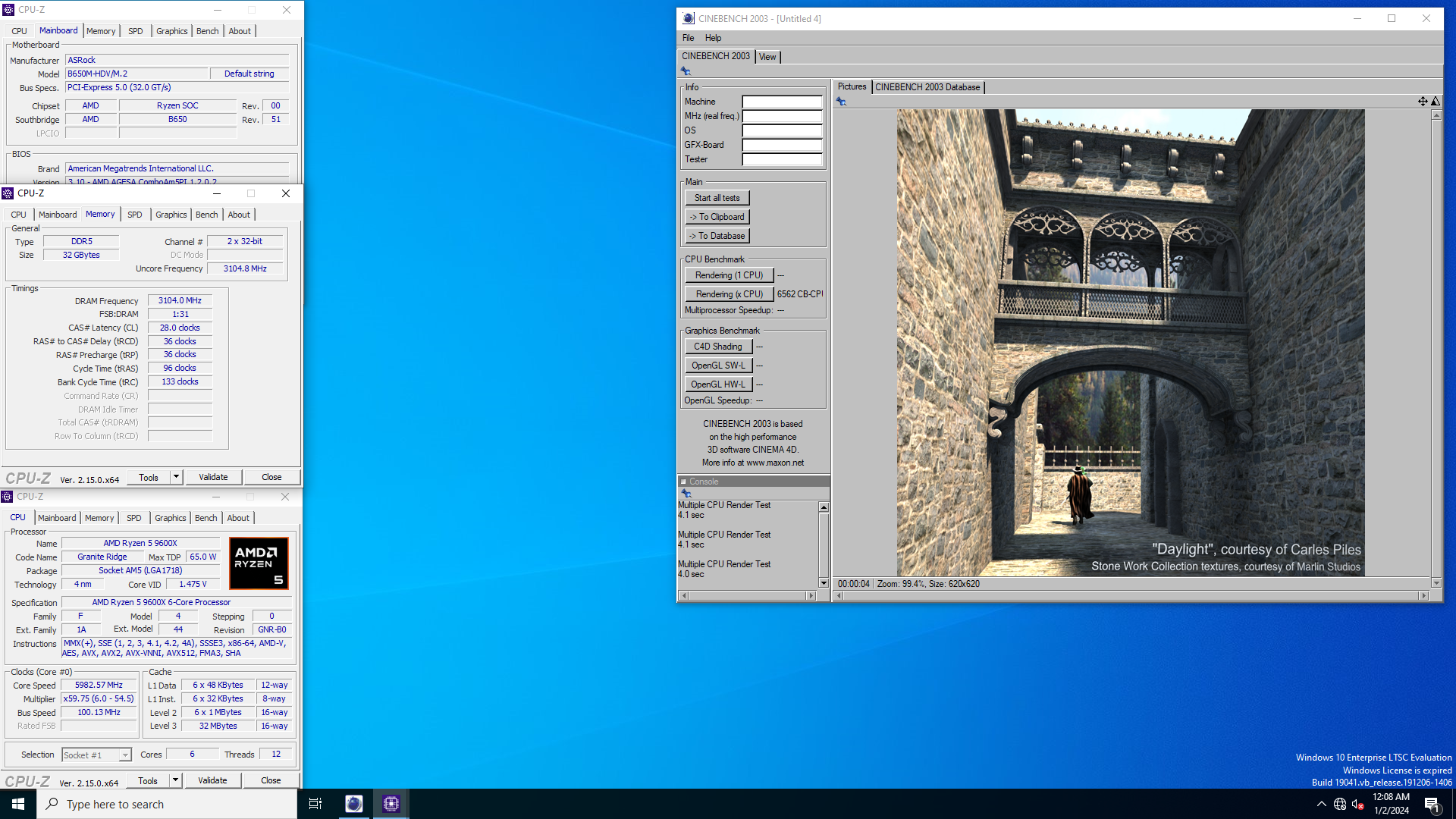Click the B650M-HDV/M.2 model value

pyautogui.click(x=137, y=74)
